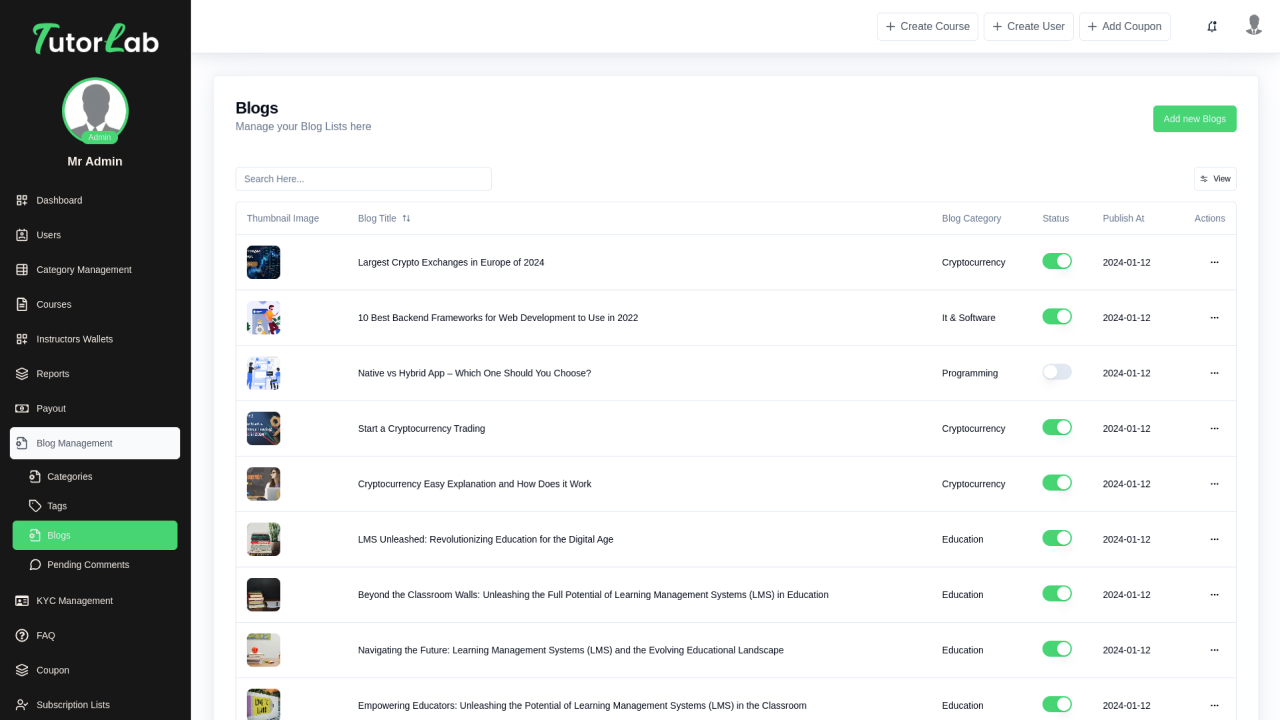
Task: Select the Users sidebar icon
Action: 22,235
